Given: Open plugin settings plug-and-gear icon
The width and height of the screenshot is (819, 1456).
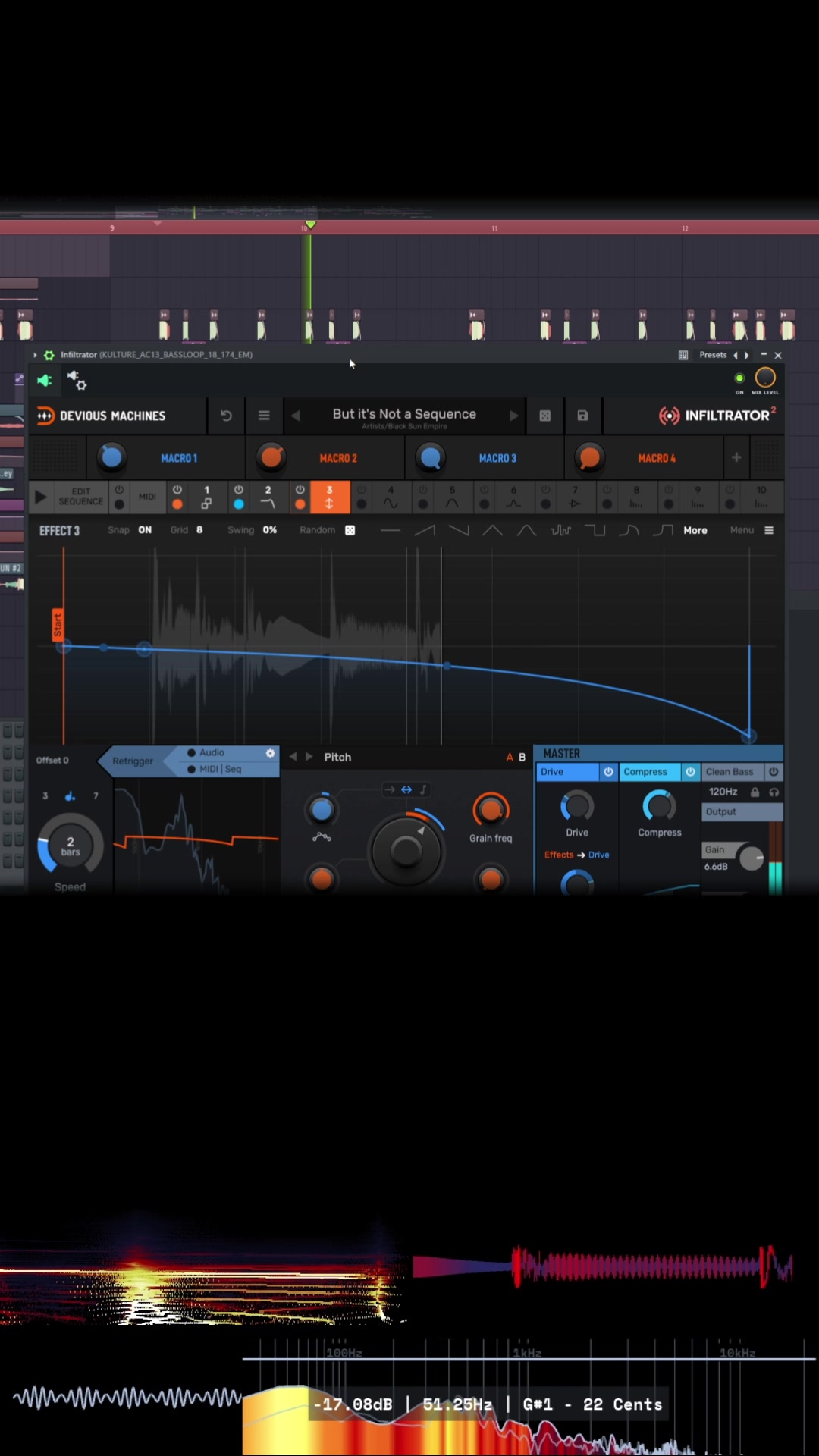Looking at the screenshot, I should [x=77, y=380].
